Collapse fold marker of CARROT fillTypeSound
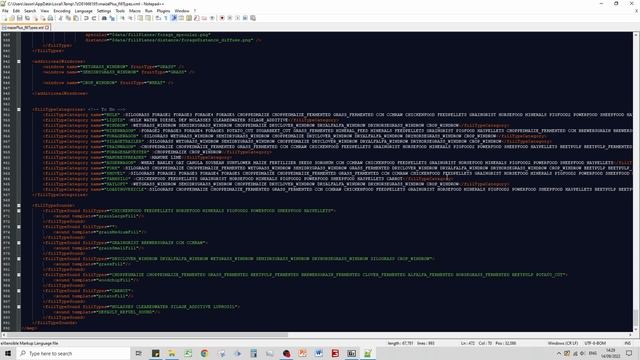Screen dimensions: 640x360 [x=19, y=291]
